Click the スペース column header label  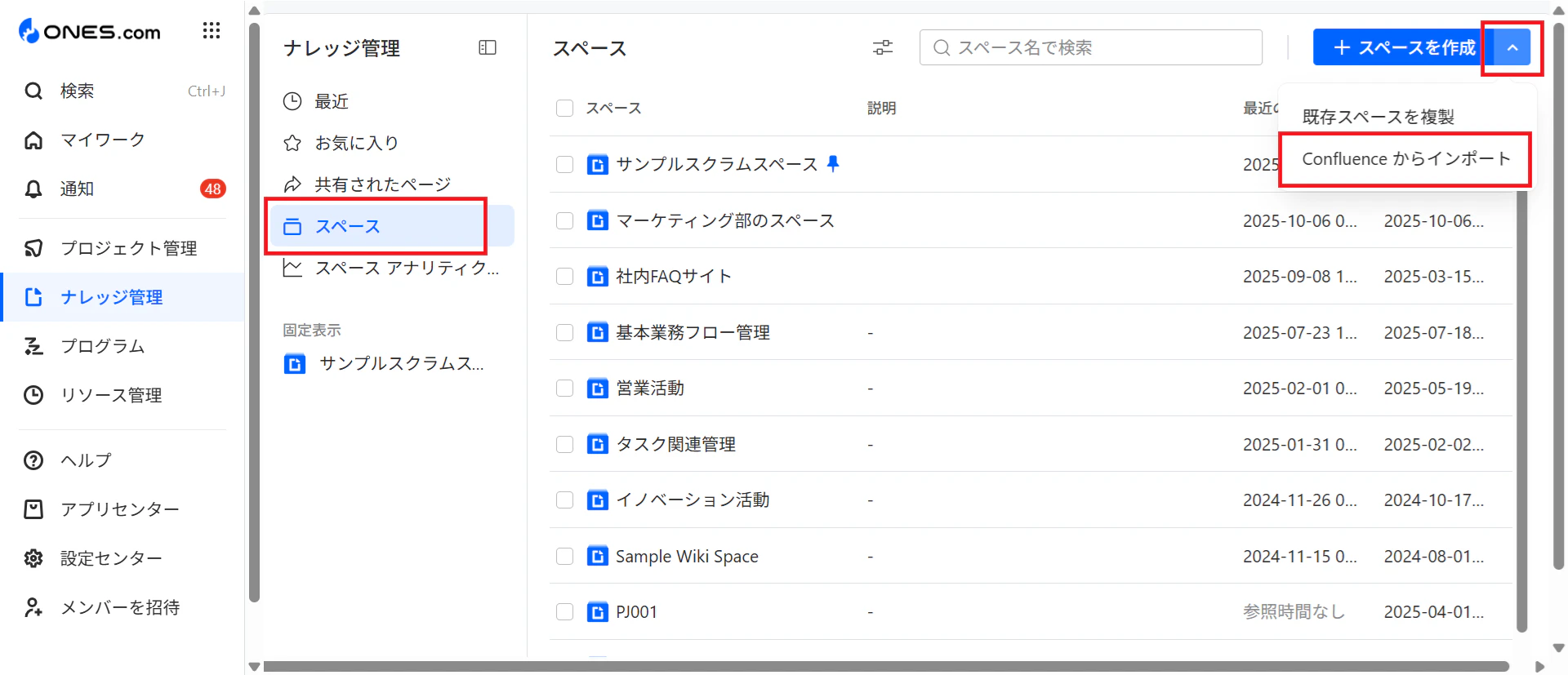pos(613,108)
